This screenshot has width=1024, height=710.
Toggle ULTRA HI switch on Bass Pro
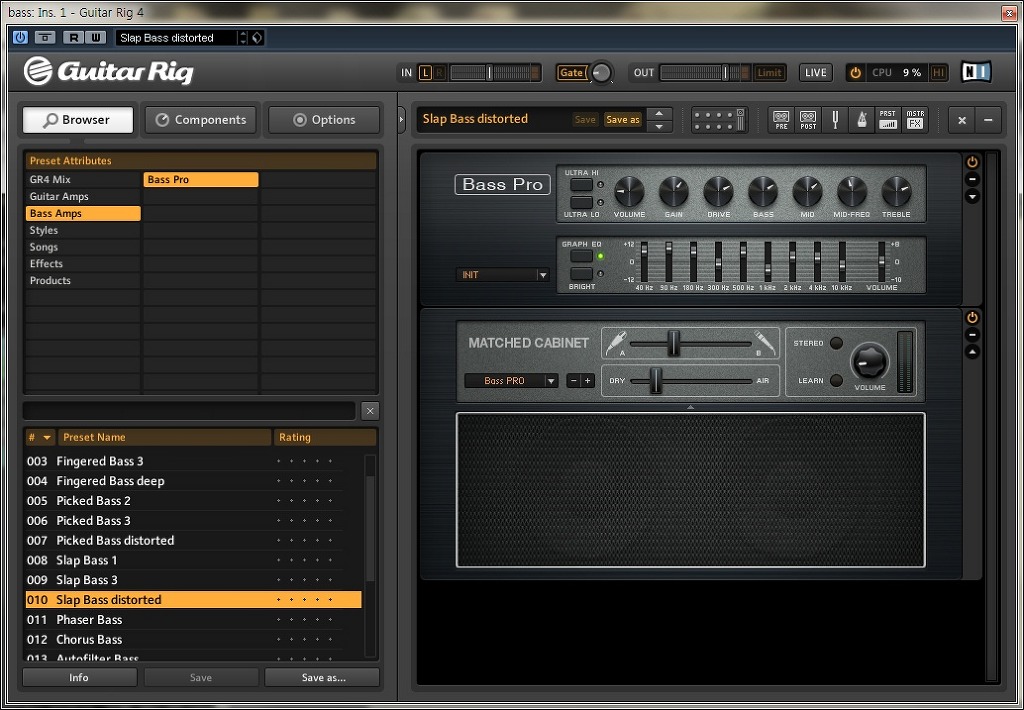click(581, 185)
